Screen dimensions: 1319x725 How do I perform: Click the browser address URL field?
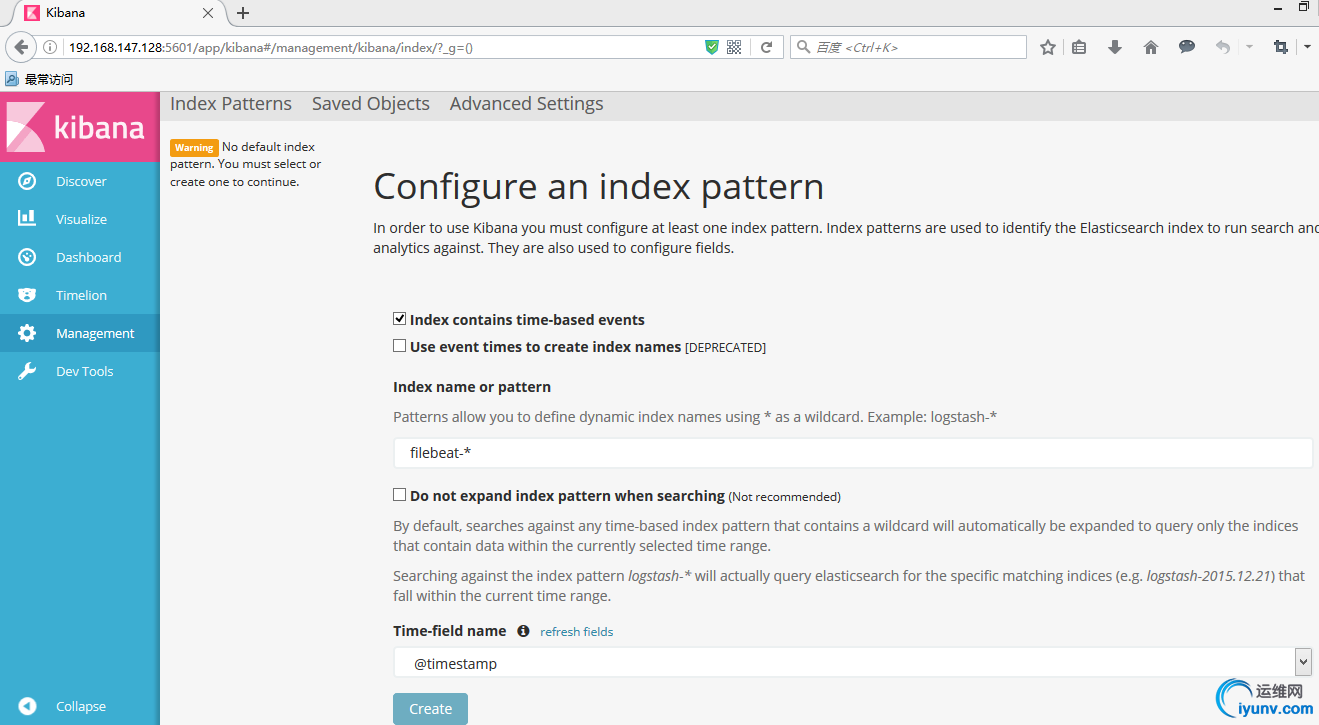(x=380, y=47)
